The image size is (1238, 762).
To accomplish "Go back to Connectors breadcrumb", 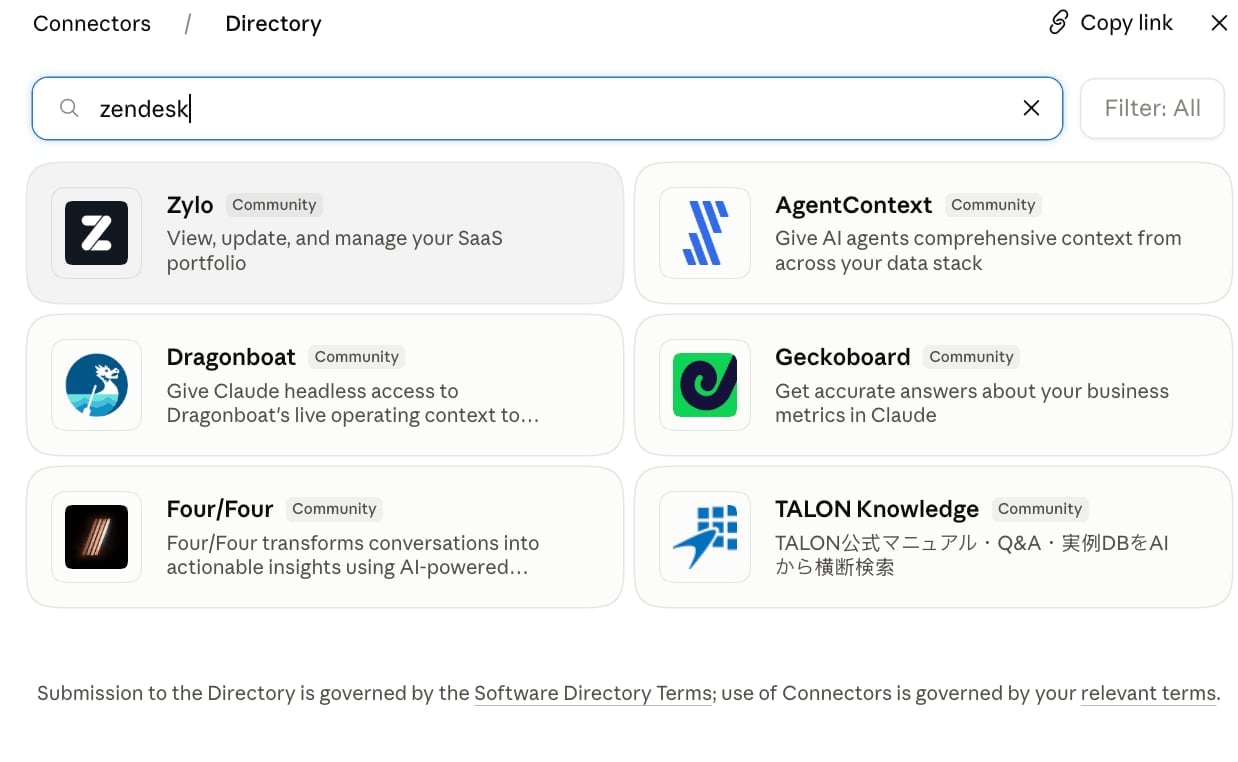I will 92,24.
